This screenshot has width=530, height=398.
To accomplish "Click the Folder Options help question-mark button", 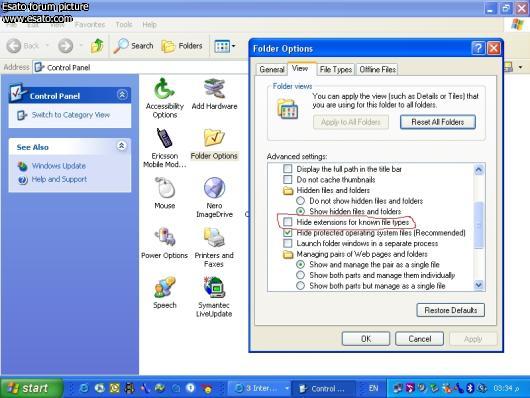I will tap(478, 48).
